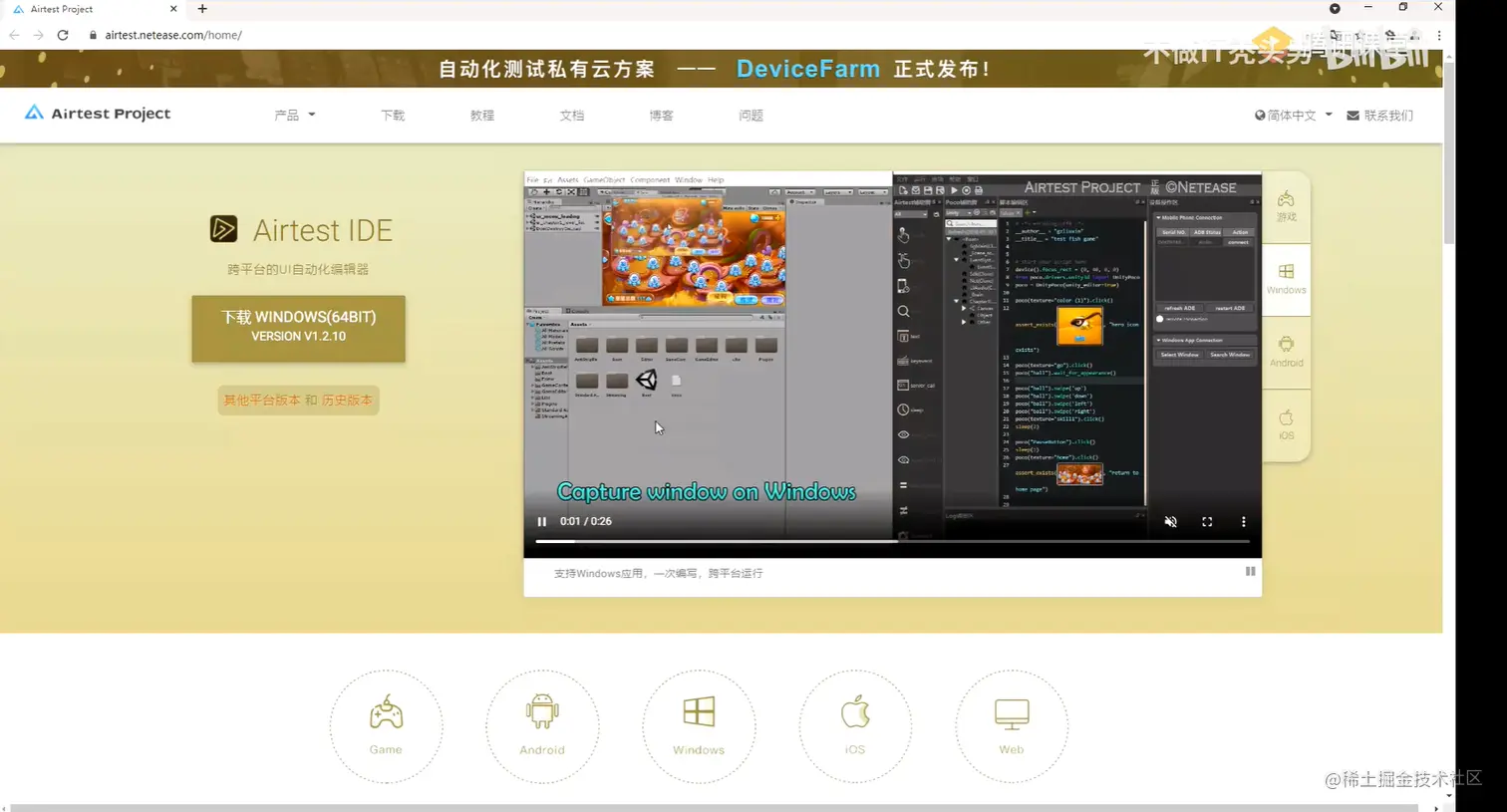Click the Airtest IDE play-logo icon

tap(223, 229)
